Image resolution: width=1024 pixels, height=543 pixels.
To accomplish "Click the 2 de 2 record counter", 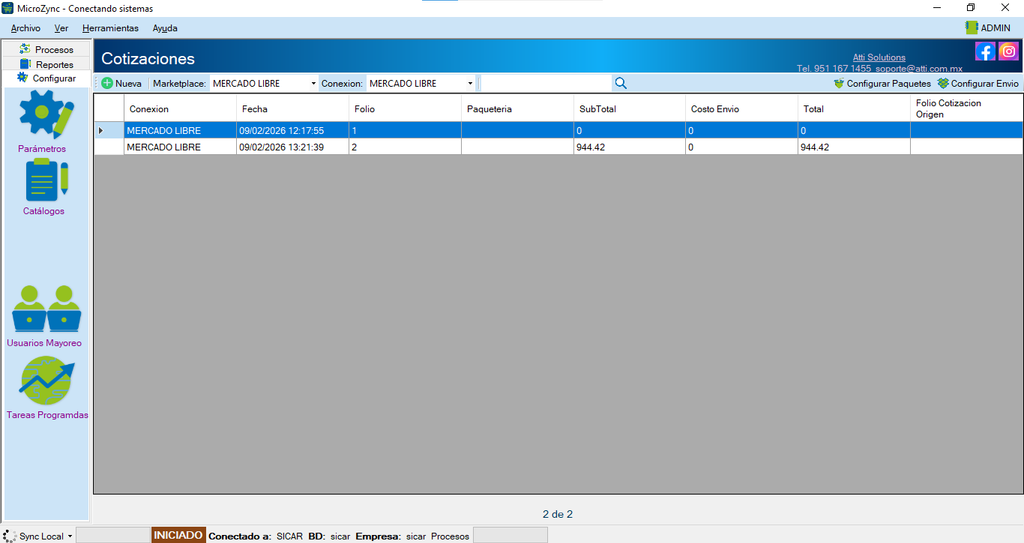I will pyautogui.click(x=557, y=514).
